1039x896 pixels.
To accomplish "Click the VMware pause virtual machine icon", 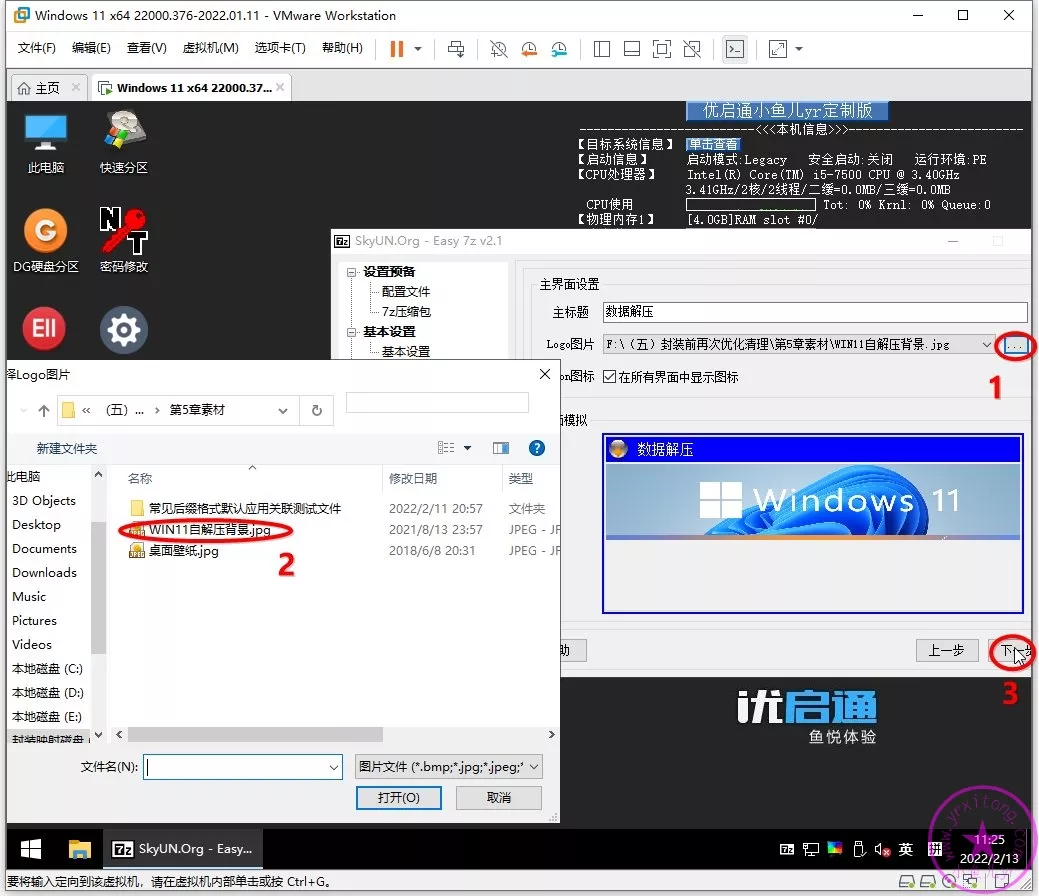I will point(397,49).
